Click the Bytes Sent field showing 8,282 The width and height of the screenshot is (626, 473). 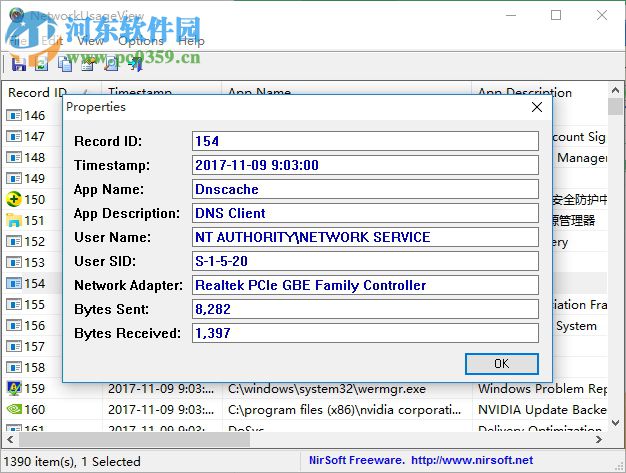coord(365,309)
